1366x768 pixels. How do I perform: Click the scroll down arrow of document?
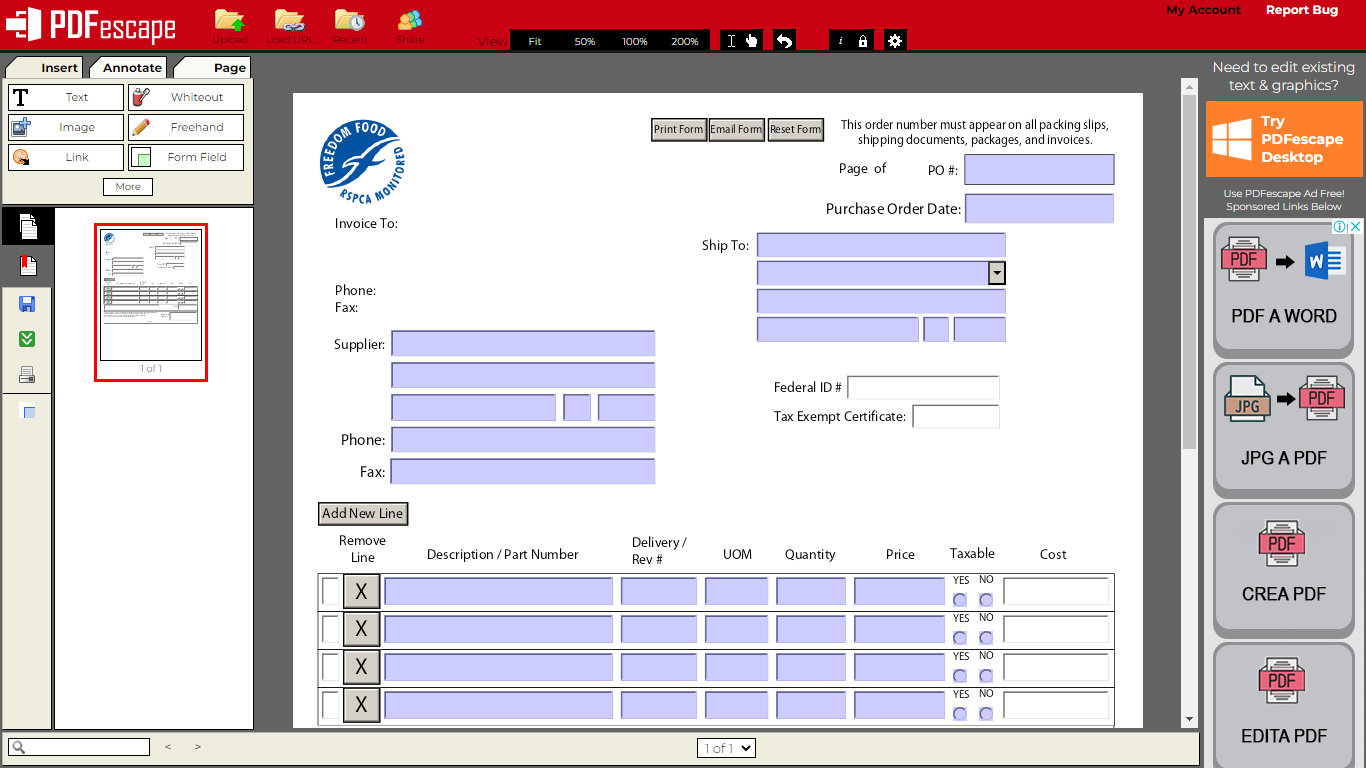pos(1189,719)
